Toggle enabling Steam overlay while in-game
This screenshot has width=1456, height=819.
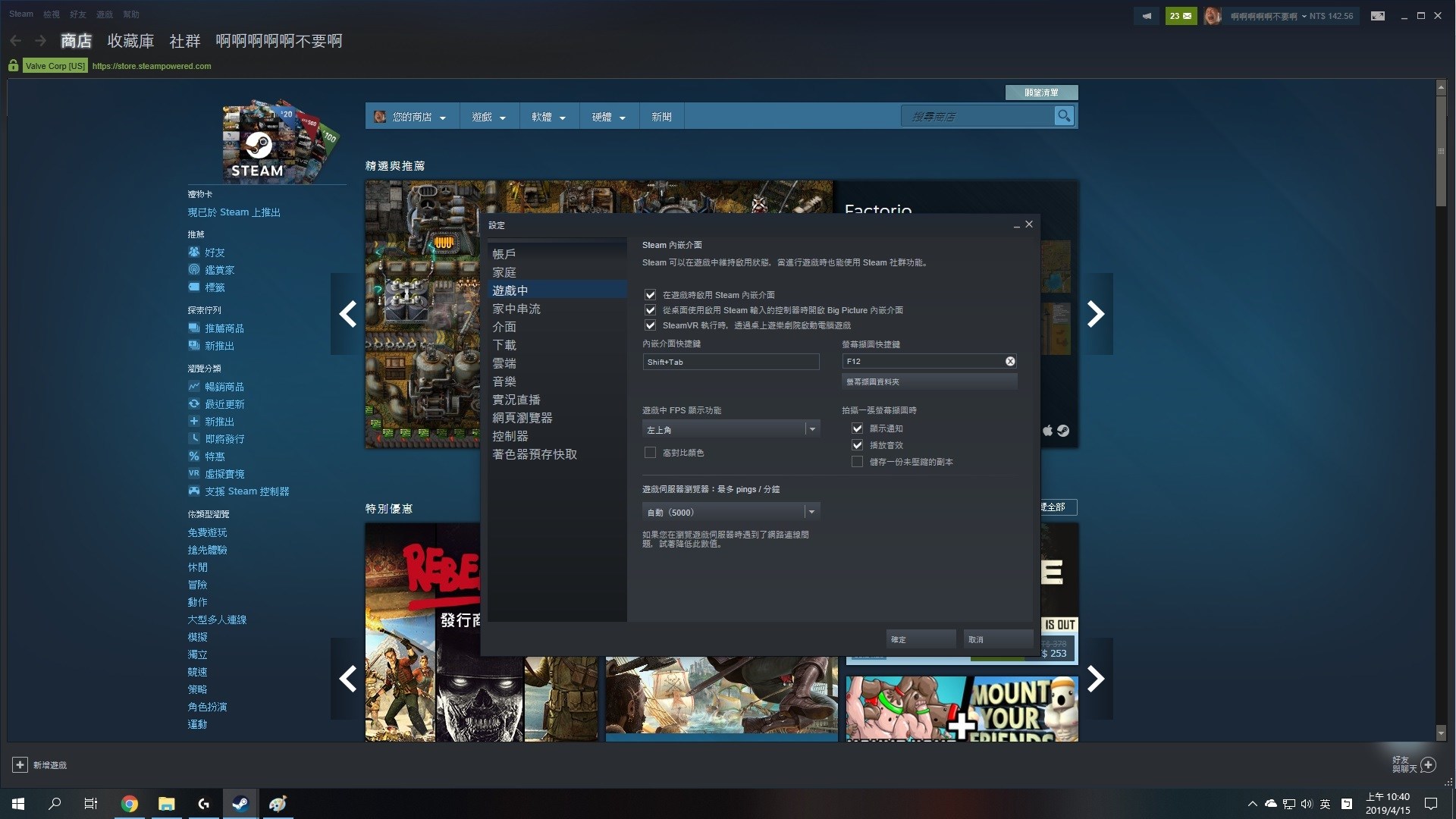pos(650,295)
